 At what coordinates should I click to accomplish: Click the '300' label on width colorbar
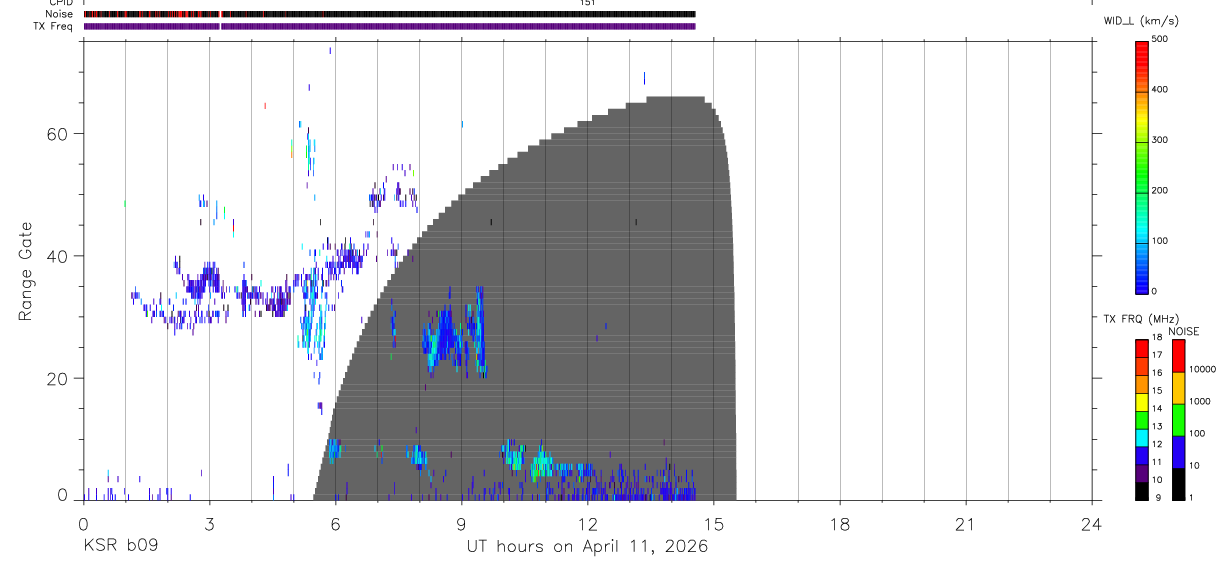pyautogui.click(x=1160, y=140)
